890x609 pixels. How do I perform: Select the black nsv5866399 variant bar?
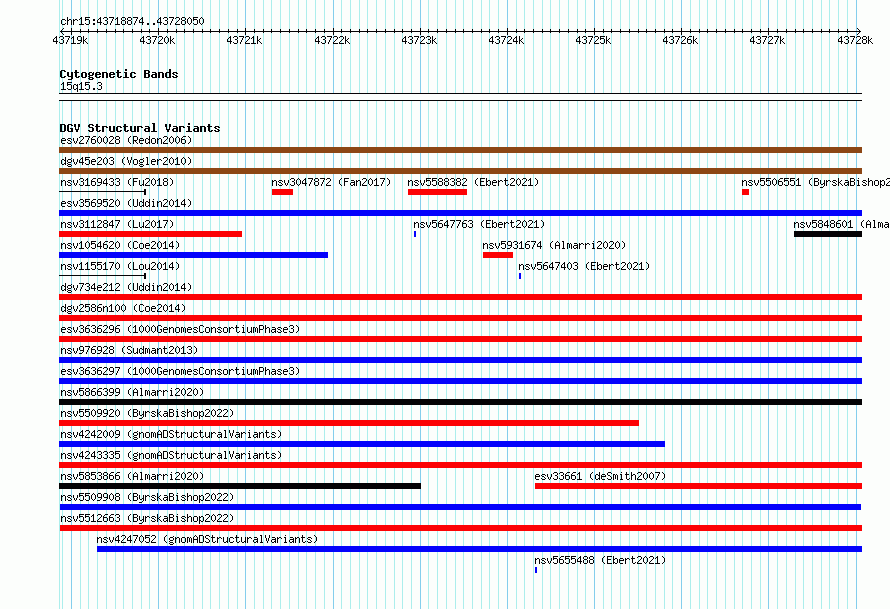pos(460,402)
